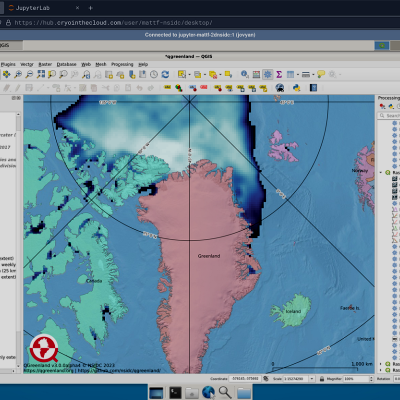Expand the Measure tool dropdown arrow

tap(313, 75)
